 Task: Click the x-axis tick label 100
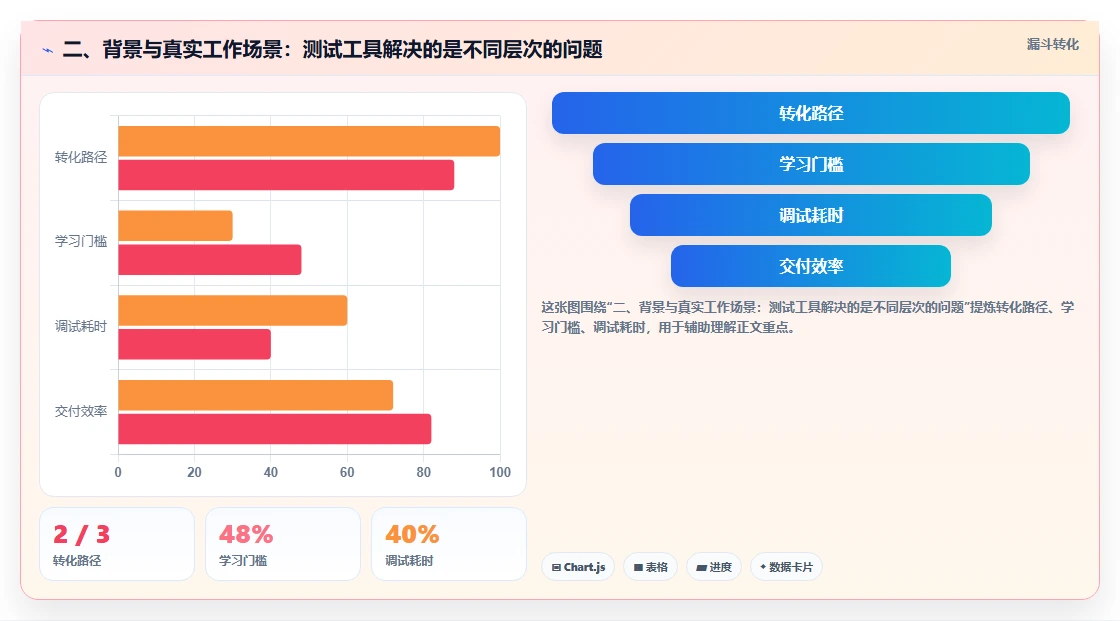tap(500, 472)
